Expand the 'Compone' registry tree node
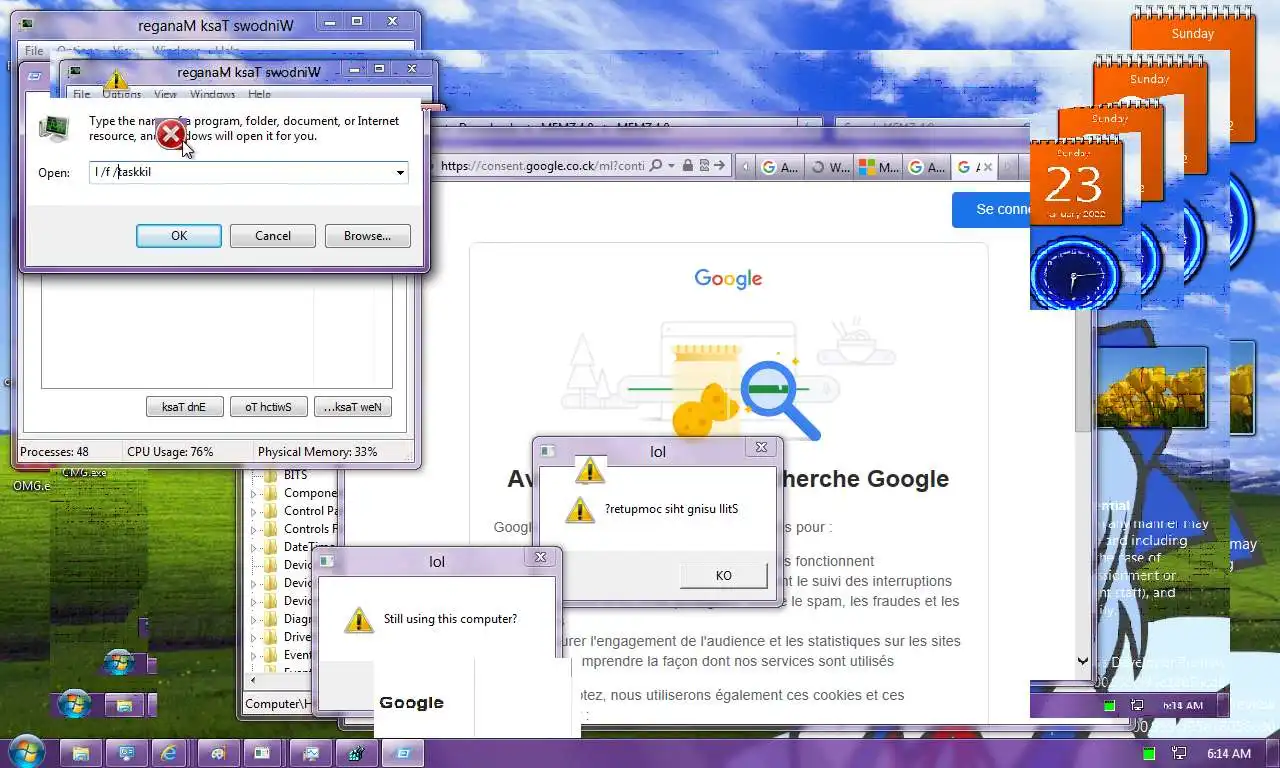 [253, 493]
